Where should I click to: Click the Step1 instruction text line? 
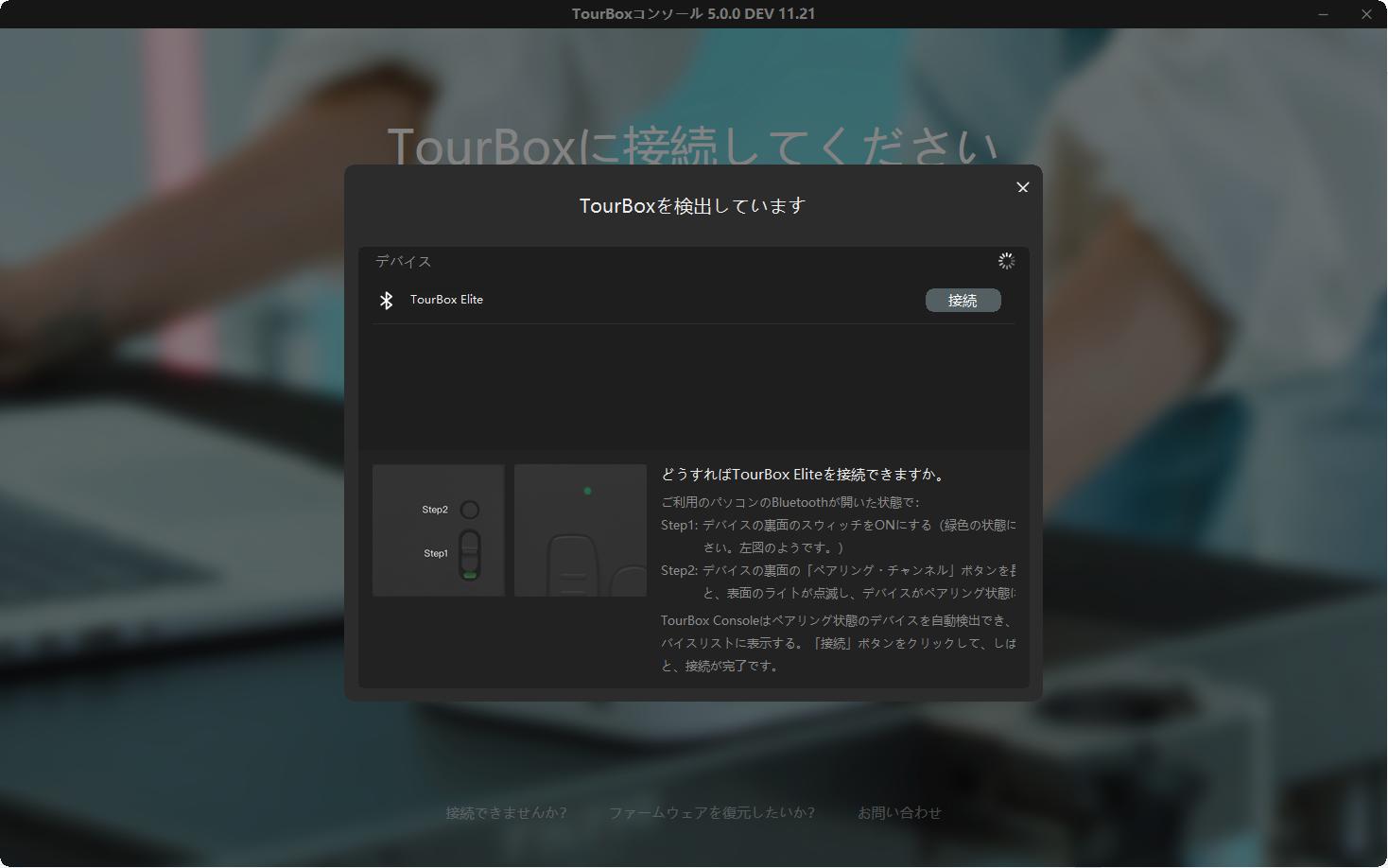(839, 525)
